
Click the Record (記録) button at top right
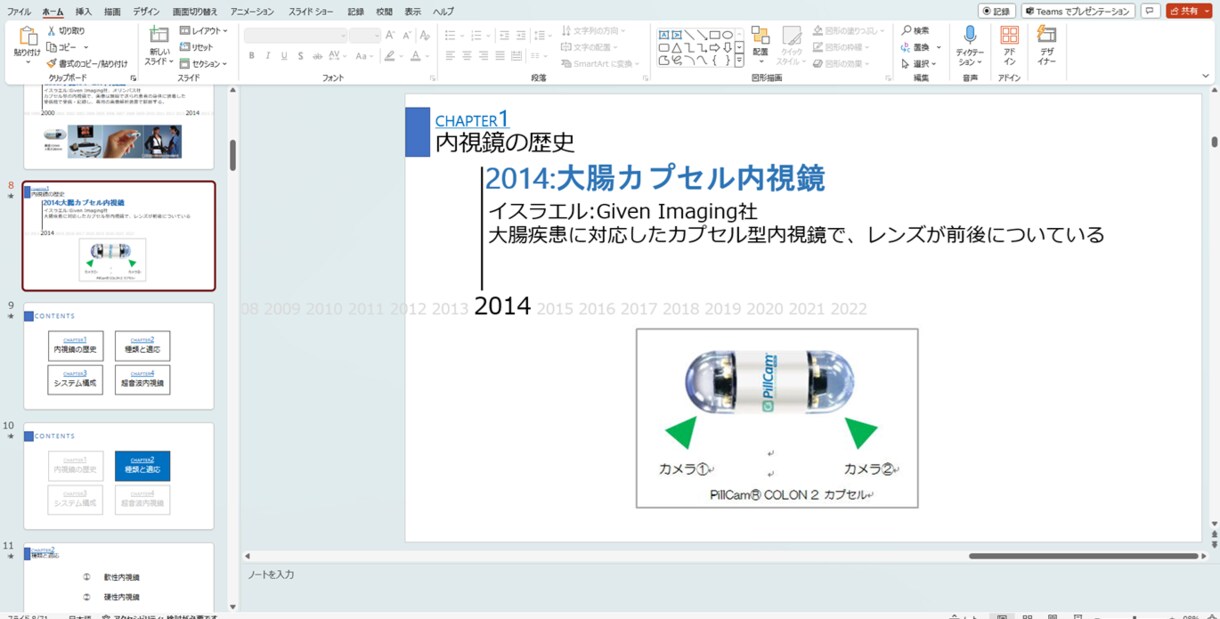pyautogui.click(x=997, y=11)
